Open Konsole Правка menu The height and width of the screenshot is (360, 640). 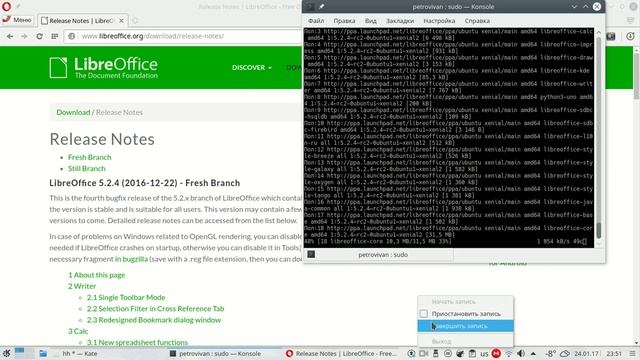[344, 21]
